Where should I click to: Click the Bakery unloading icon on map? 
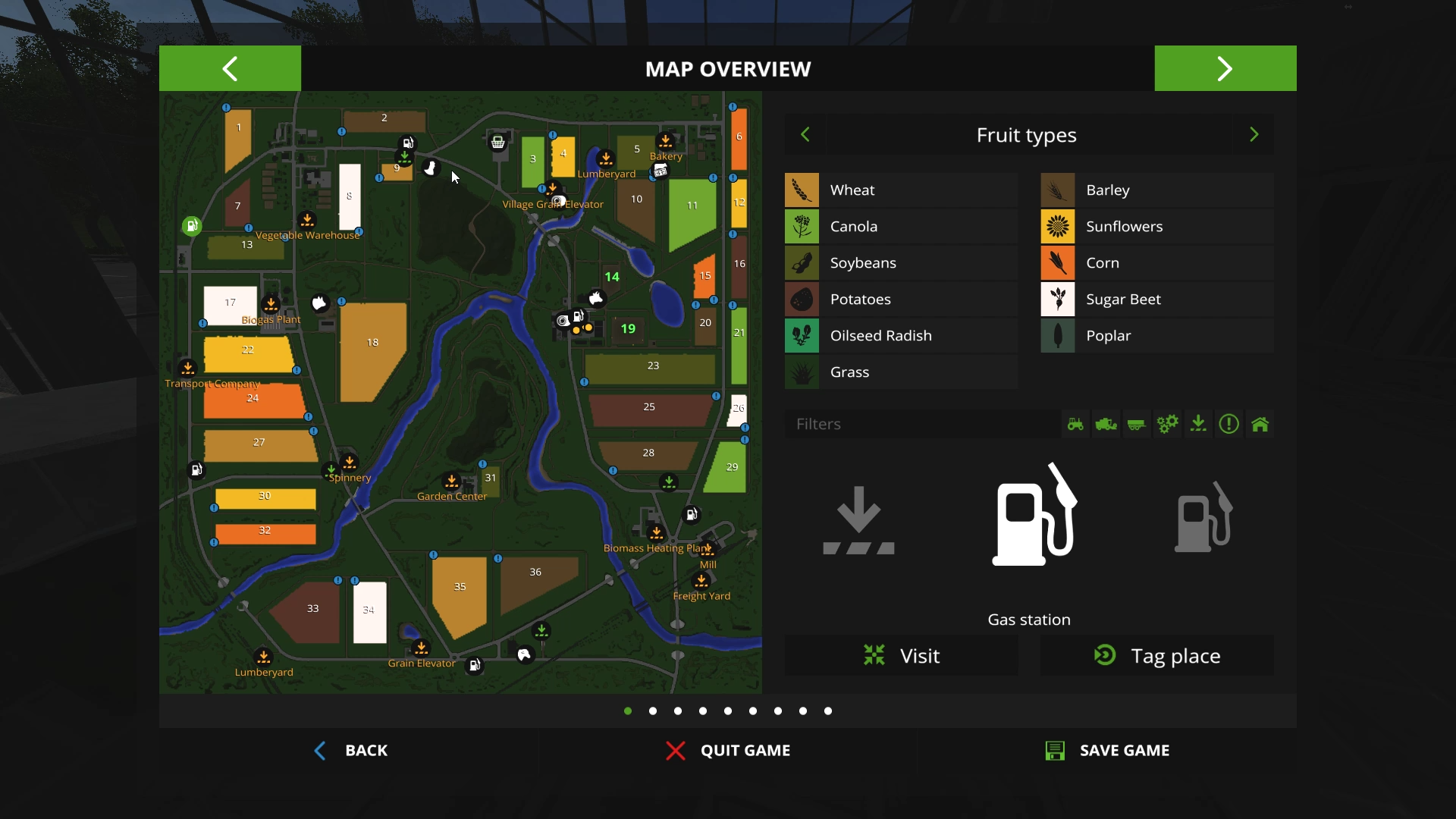665,141
